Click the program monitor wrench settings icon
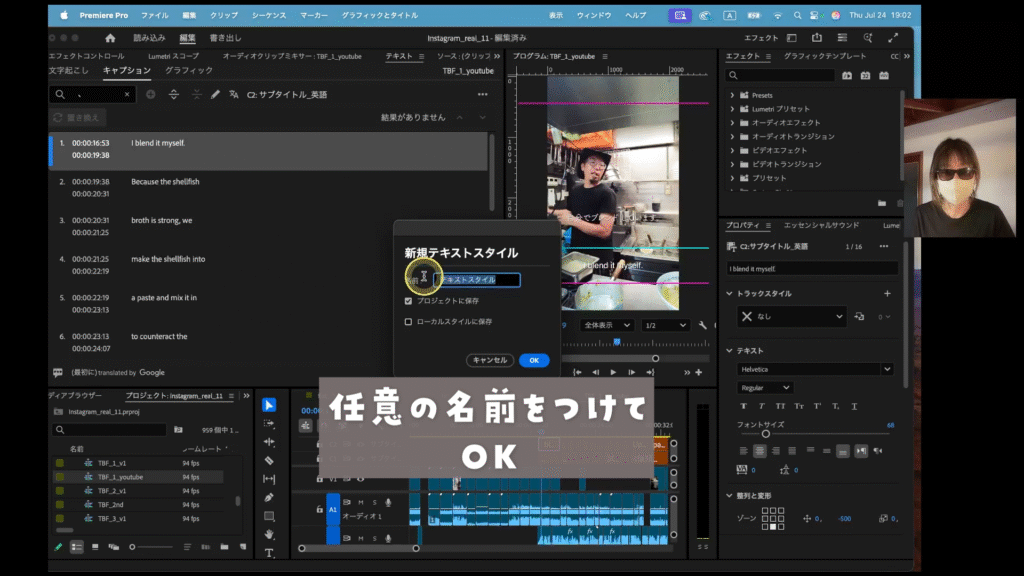The height and width of the screenshot is (576, 1024). click(703, 325)
